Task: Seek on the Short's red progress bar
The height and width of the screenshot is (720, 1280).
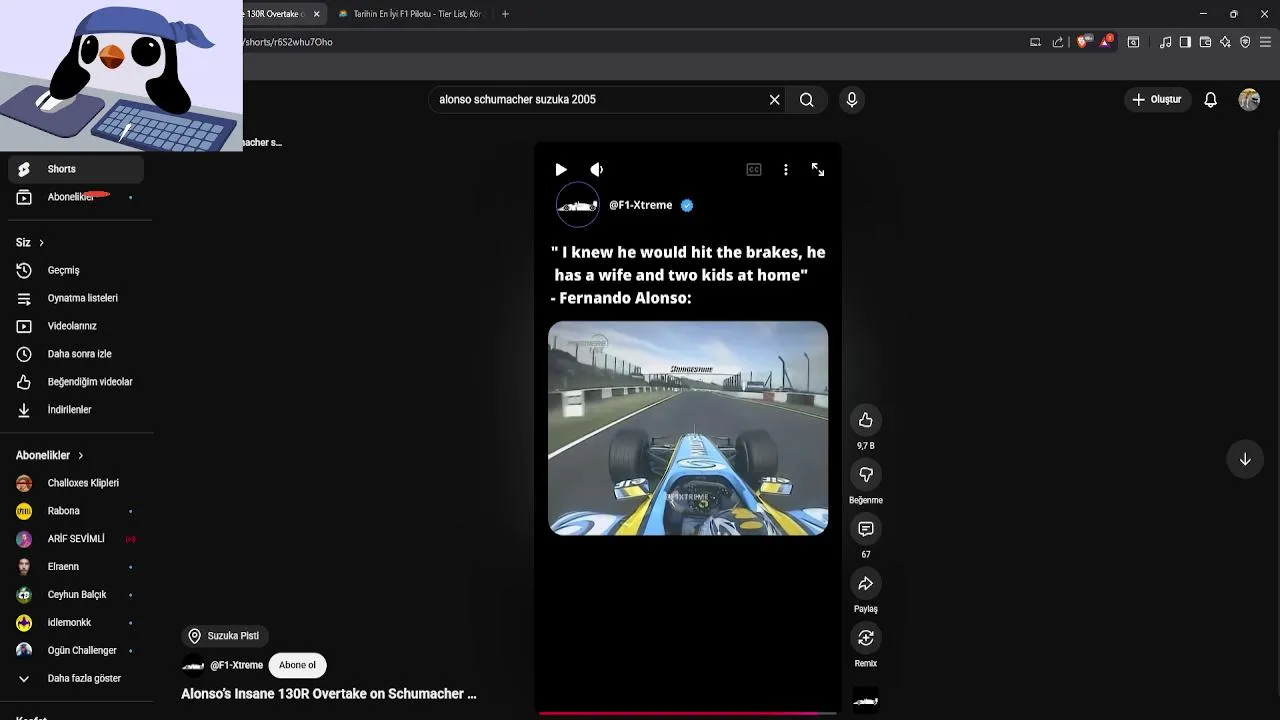Action: (688, 714)
